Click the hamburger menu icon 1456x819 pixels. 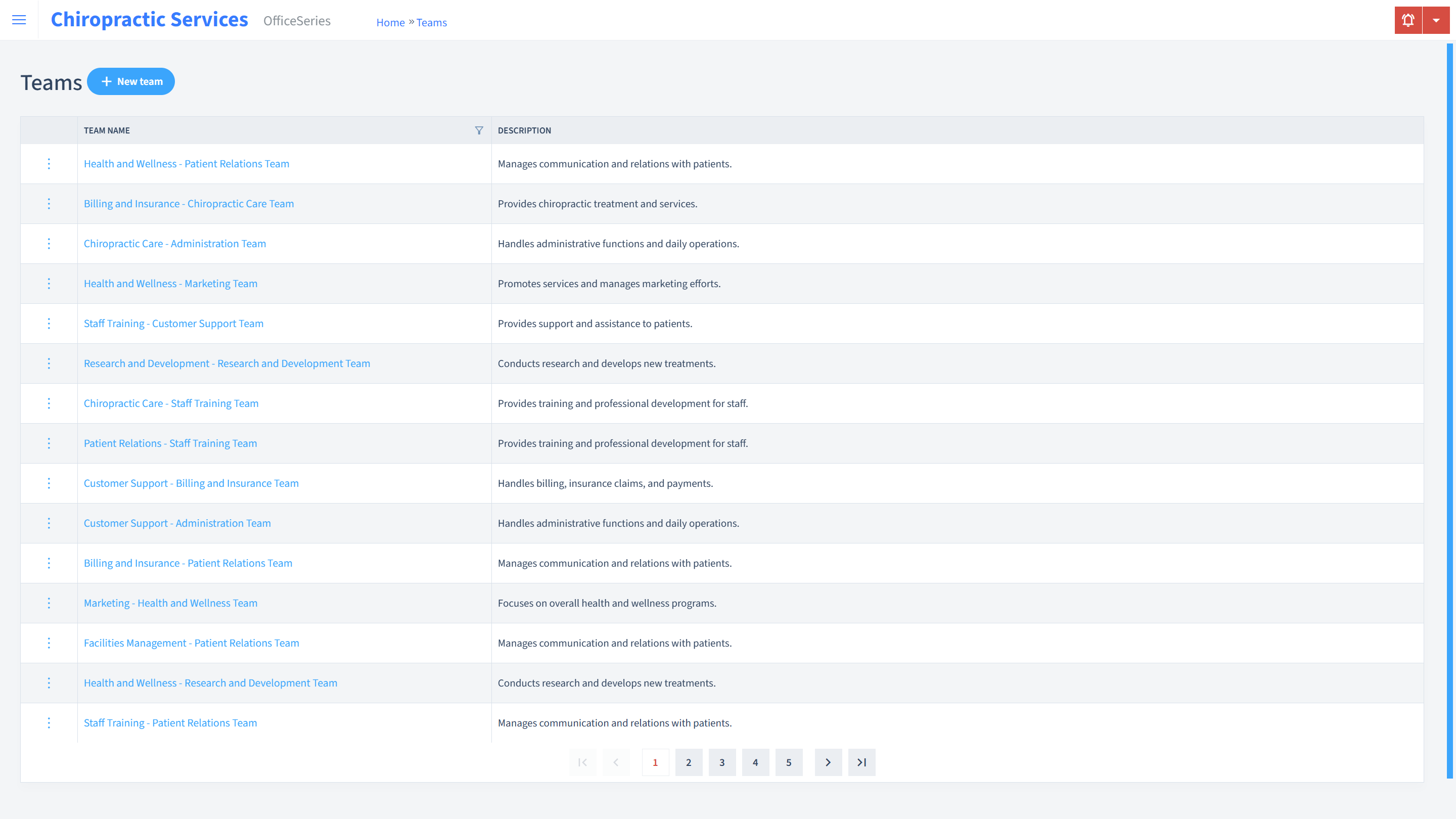[19, 20]
